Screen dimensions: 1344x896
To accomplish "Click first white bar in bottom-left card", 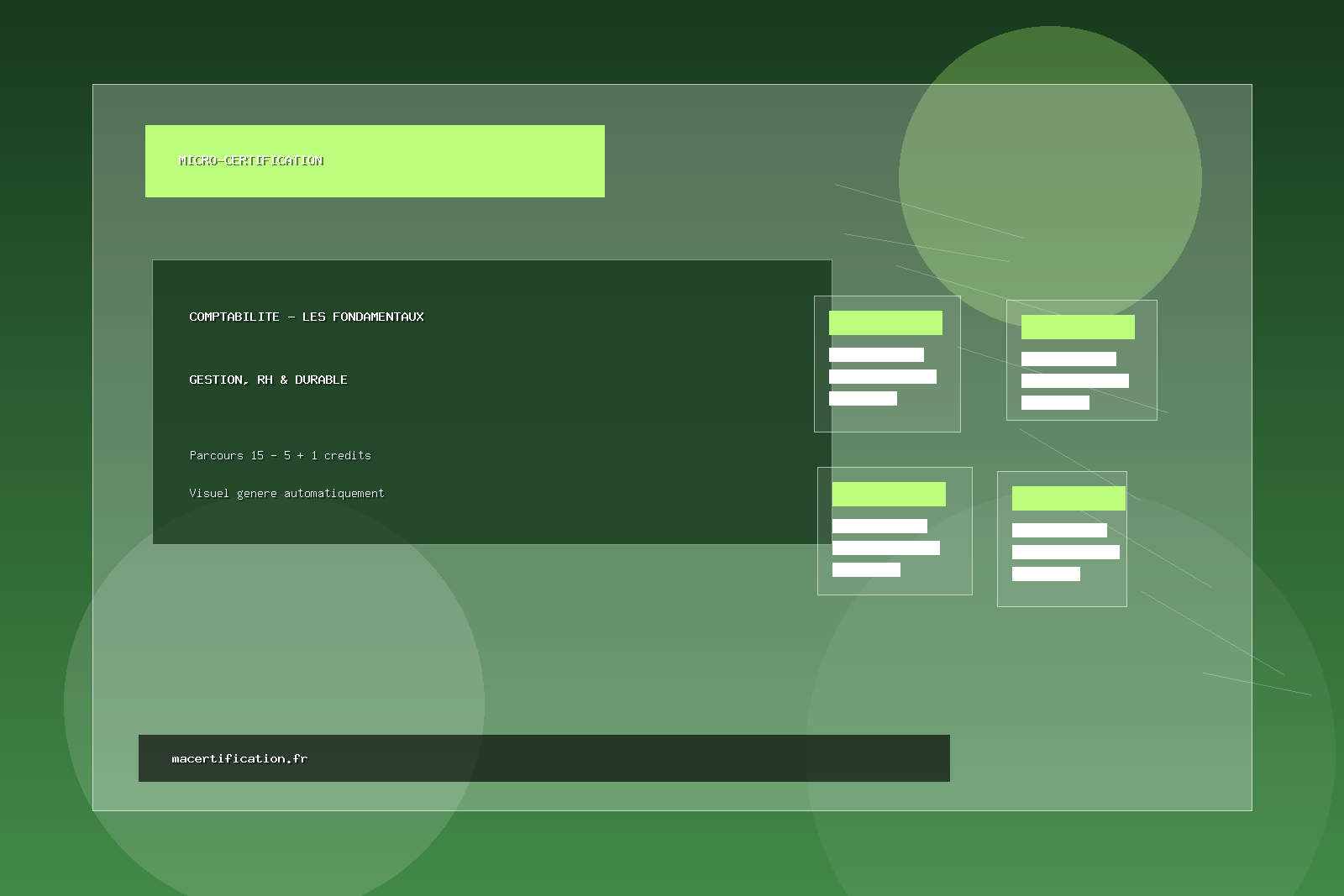I will click(879, 526).
